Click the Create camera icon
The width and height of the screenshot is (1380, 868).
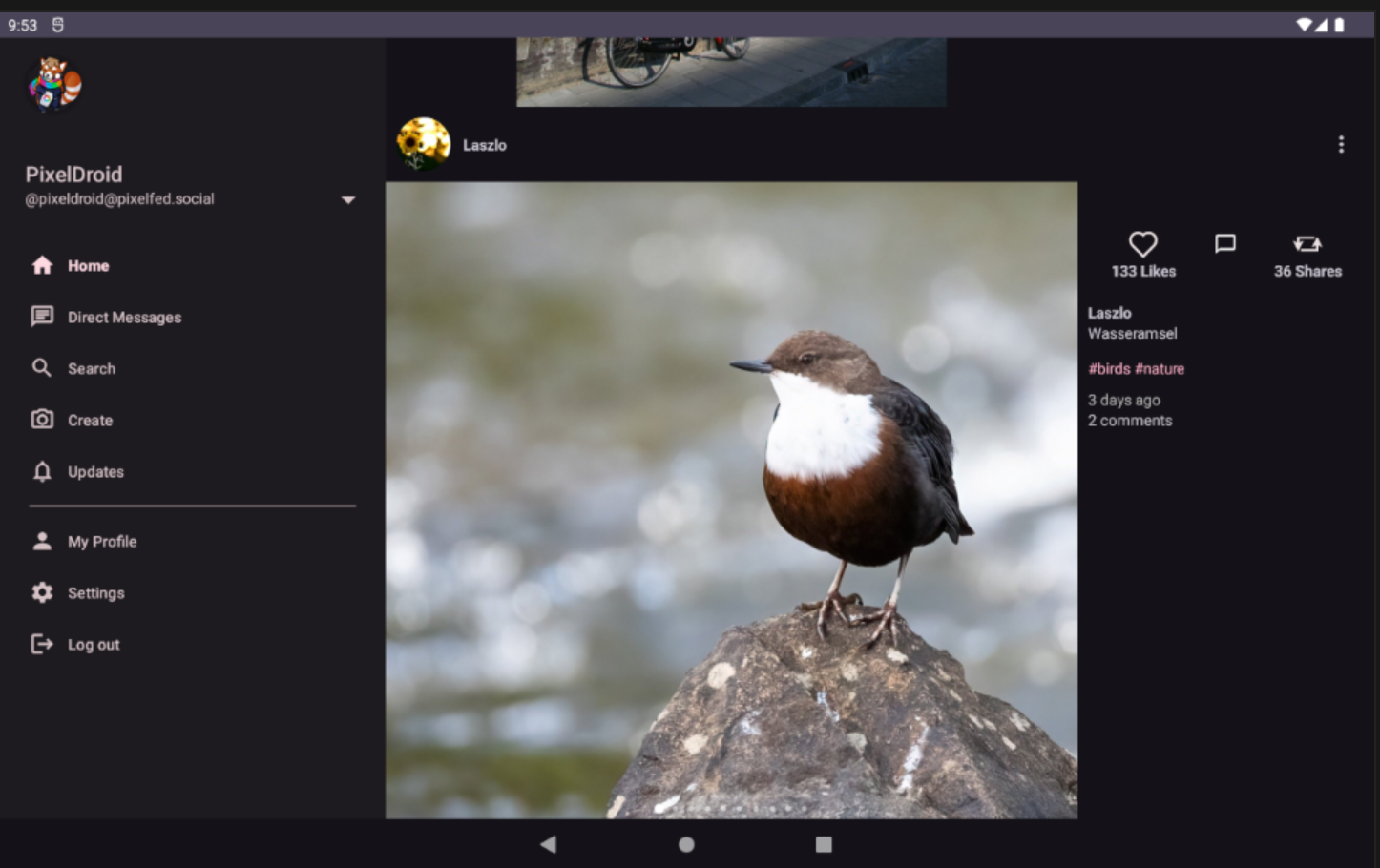[42, 420]
